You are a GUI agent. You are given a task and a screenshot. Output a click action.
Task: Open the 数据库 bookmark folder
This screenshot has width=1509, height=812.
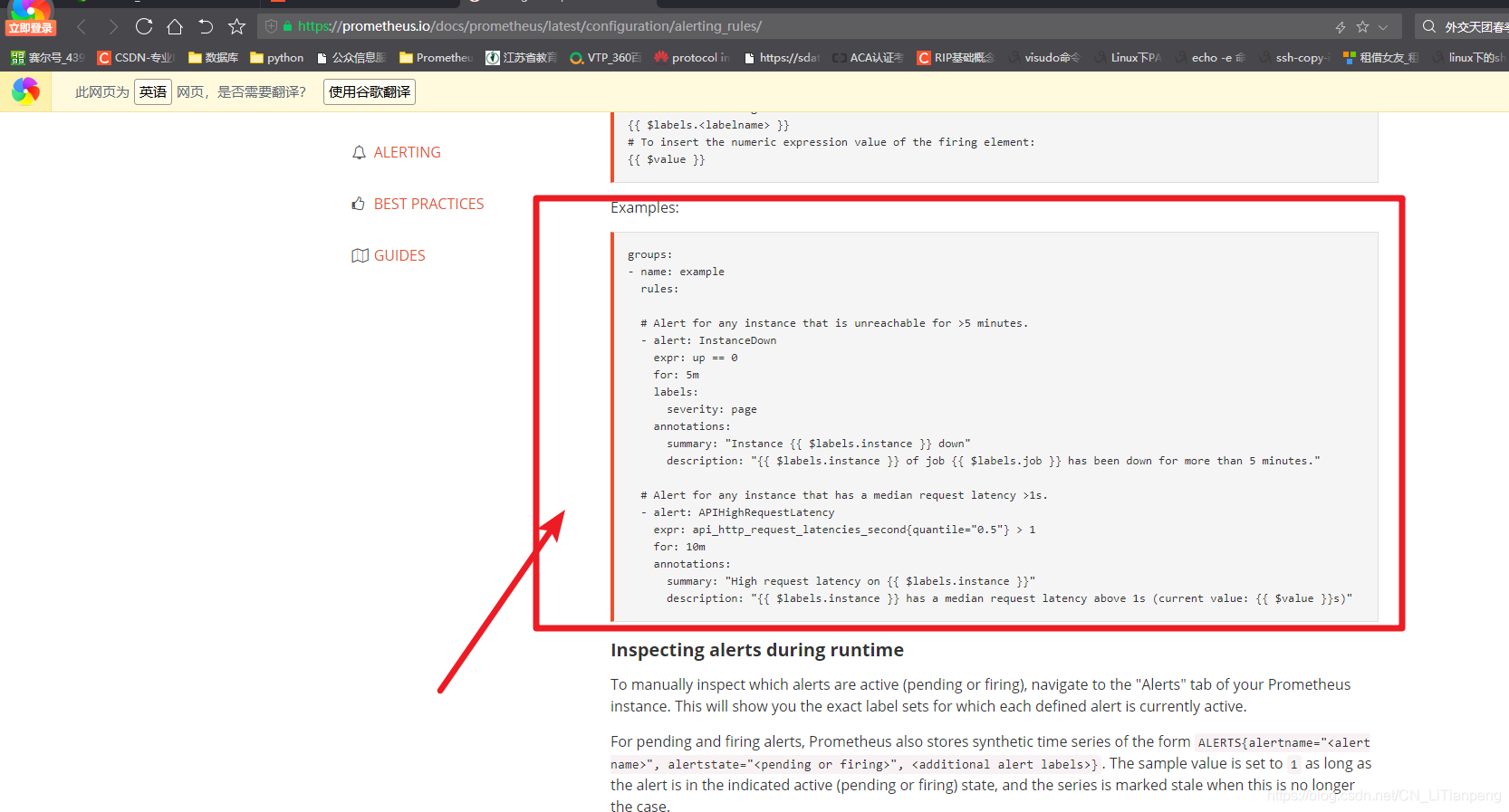tap(213, 57)
